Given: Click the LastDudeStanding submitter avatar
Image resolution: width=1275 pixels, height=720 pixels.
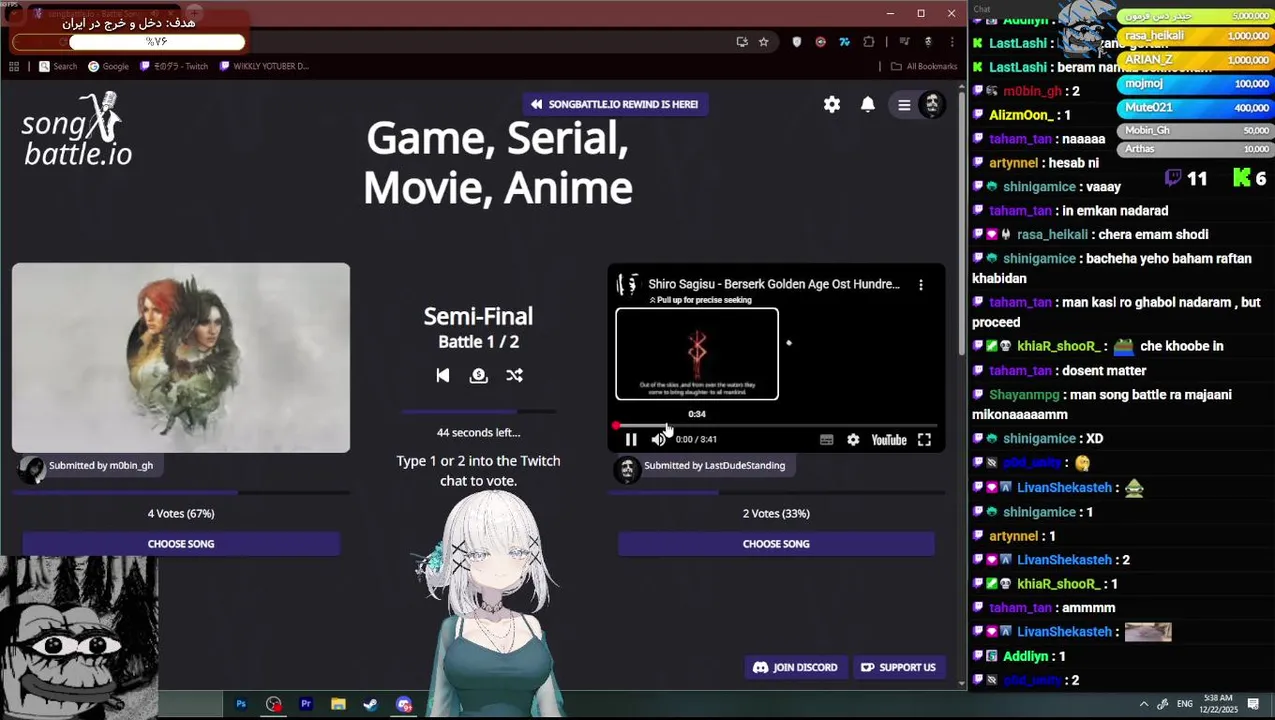Looking at the screenshot, I should pyautogui.click(x=627, y=468).
